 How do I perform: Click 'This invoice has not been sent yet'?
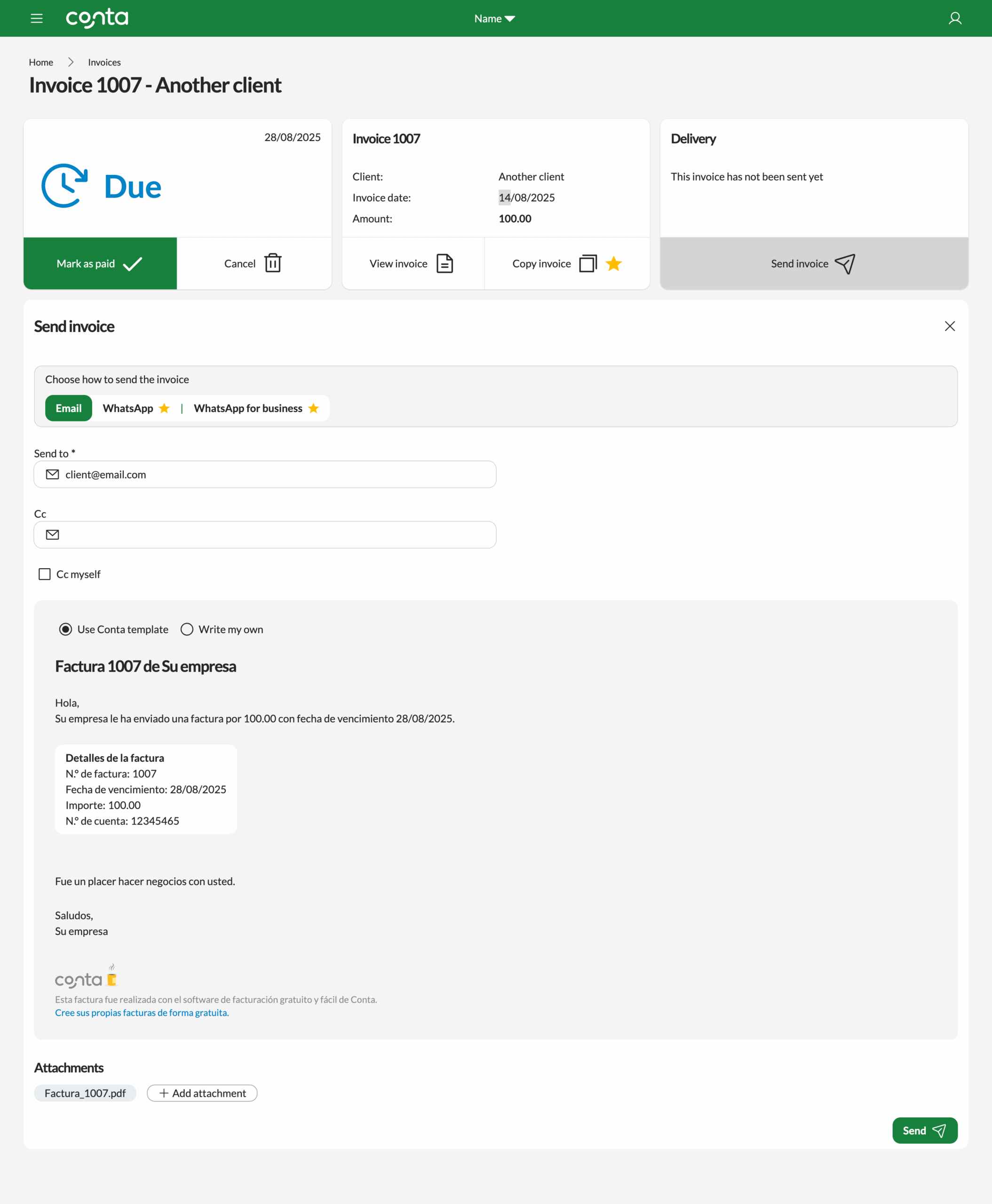[747, 176]
